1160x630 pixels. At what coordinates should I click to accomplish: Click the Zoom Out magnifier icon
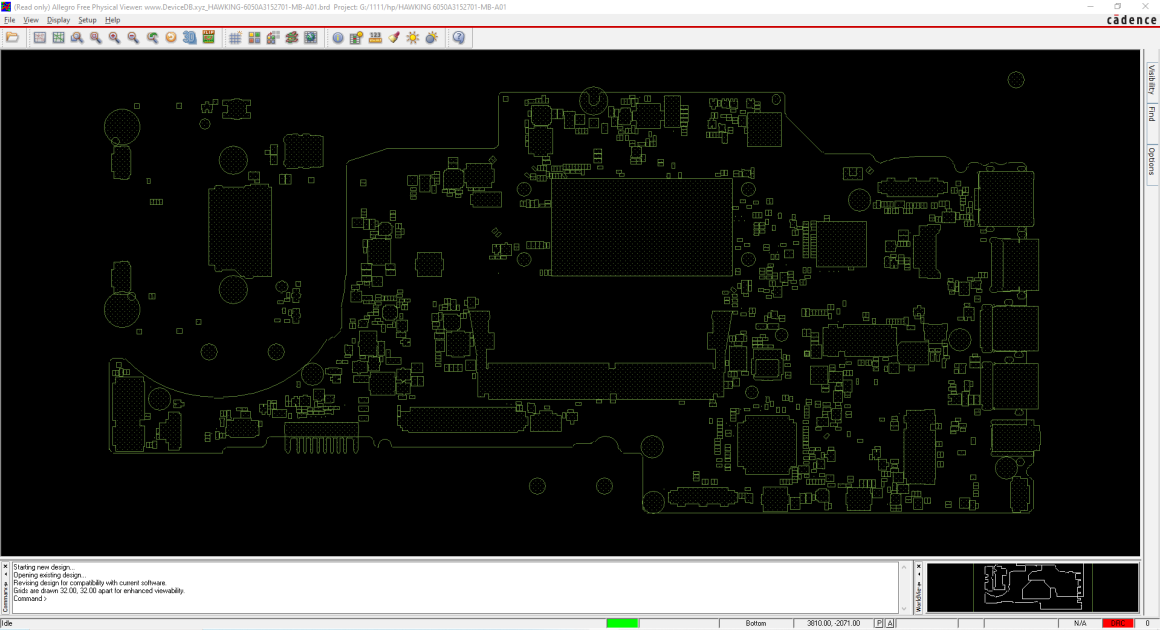(x=133, y=38)
